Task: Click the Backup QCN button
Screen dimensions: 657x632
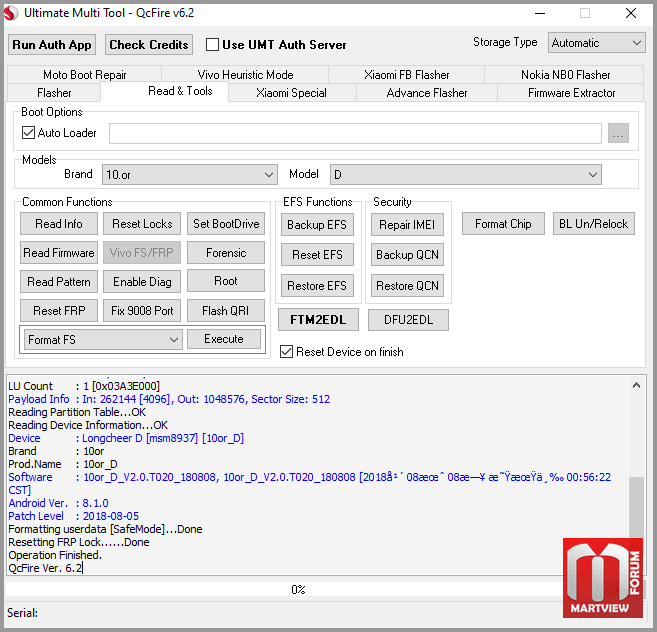Action: pyautogui.click(x=407, y=255)
